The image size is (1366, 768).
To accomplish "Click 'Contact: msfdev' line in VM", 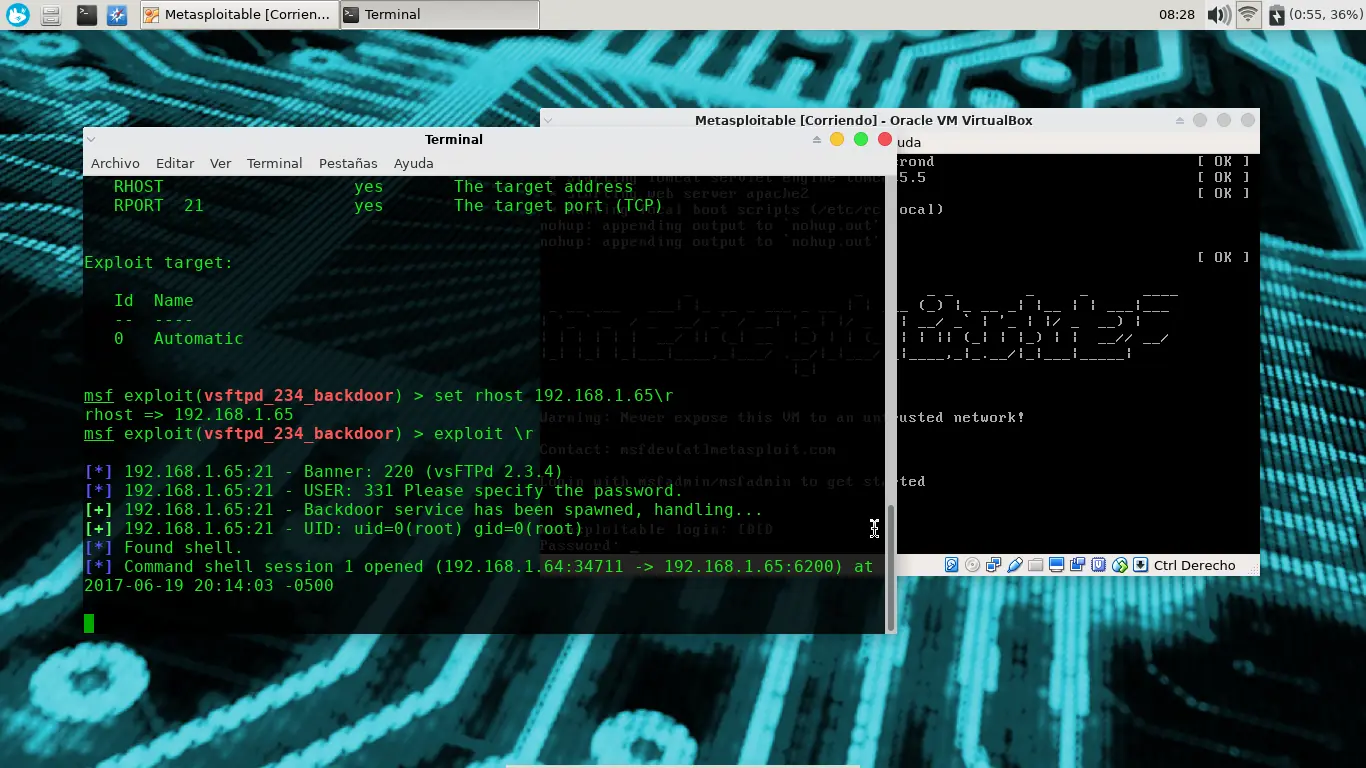I will 688,449.
